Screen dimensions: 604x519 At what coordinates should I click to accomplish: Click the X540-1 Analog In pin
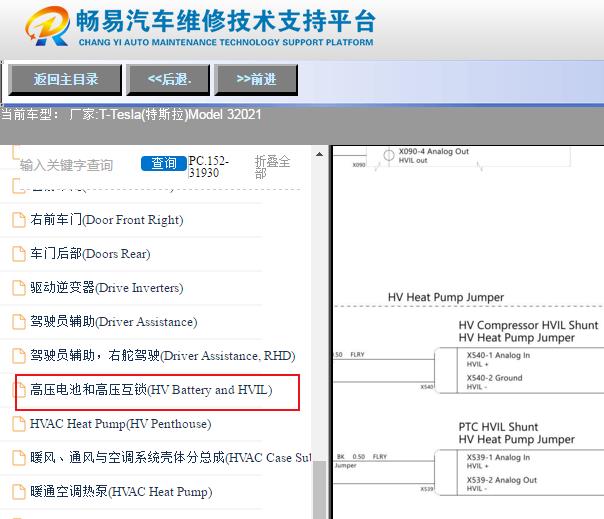pyautogui.click(x=498, y=355)
